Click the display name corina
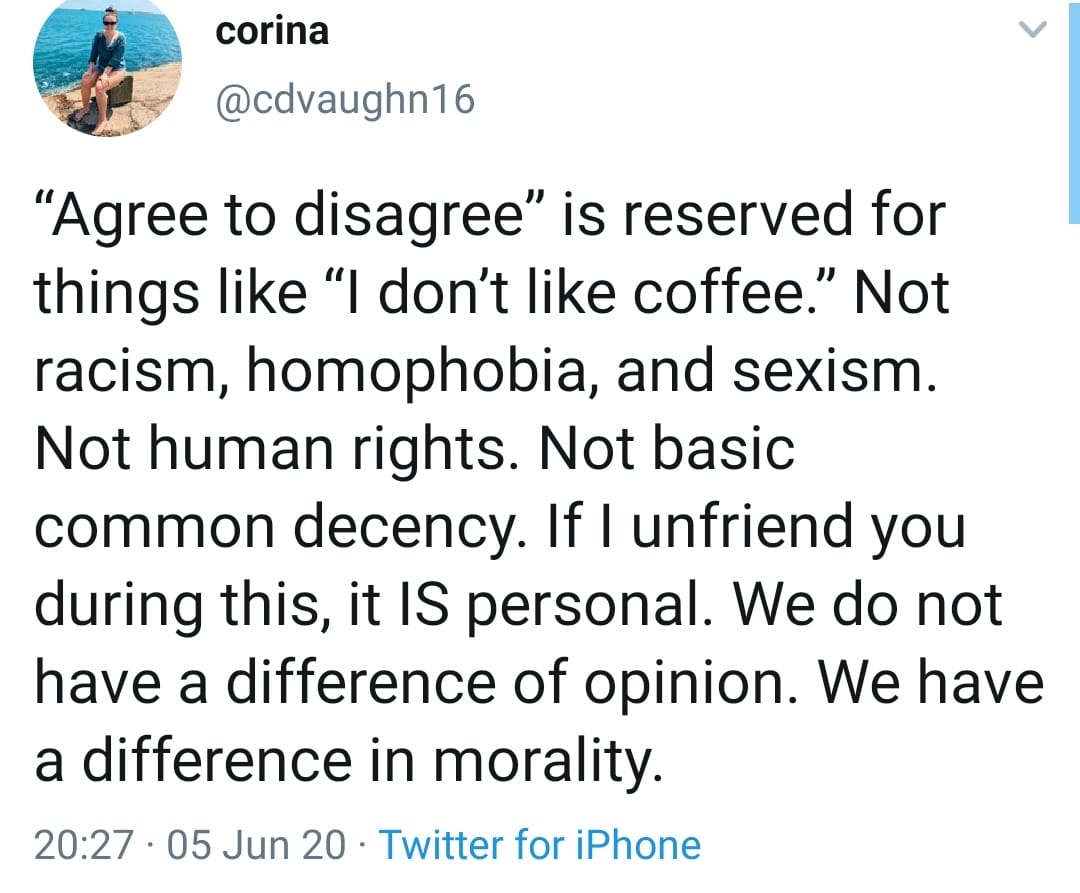The width and height of the screenshot is (1080, 893). (272, 31)
